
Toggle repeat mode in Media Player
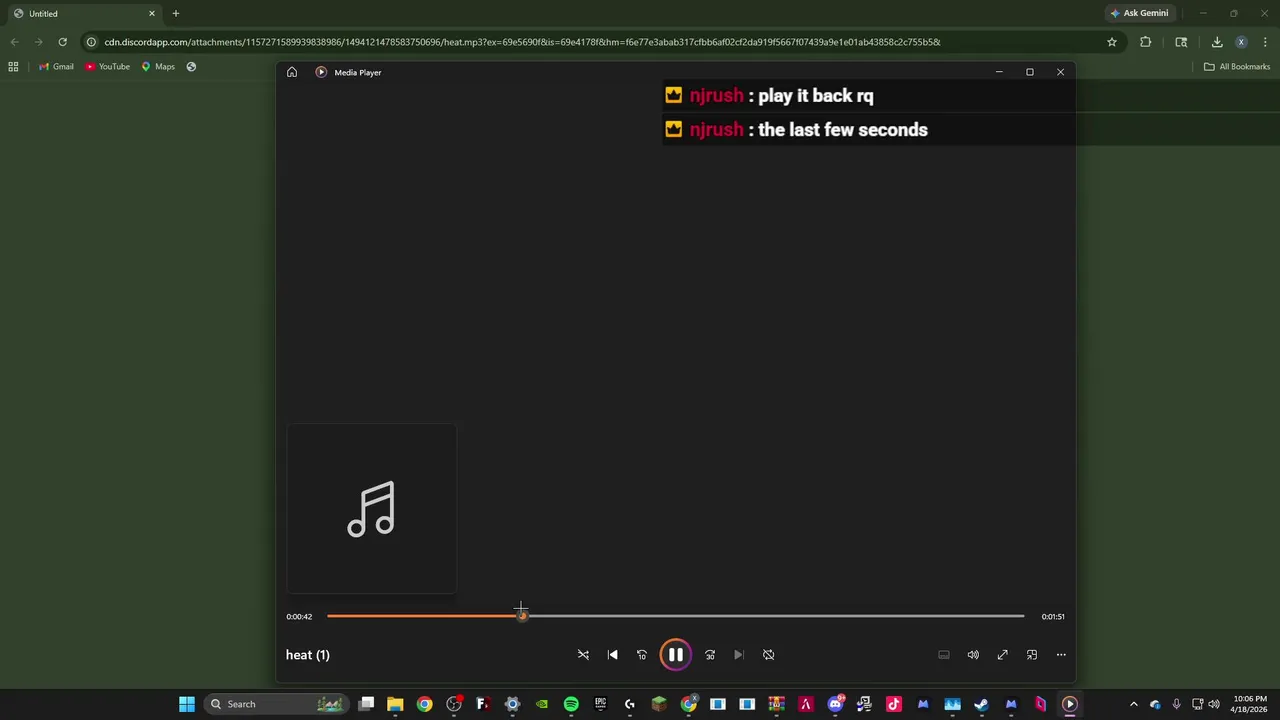click(x=769, y=655)
